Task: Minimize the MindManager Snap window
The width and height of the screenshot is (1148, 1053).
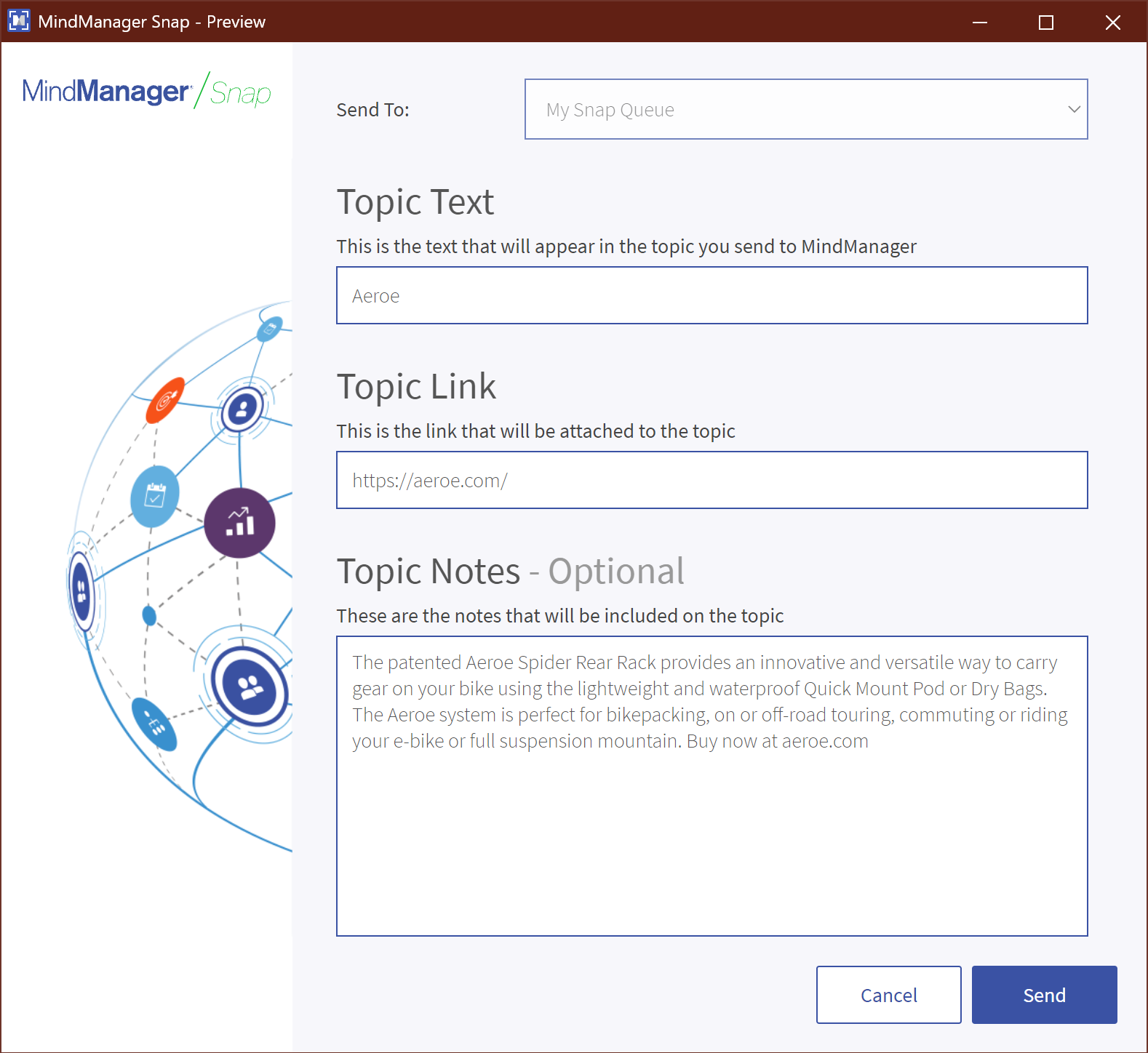Action: coord(980,22)
